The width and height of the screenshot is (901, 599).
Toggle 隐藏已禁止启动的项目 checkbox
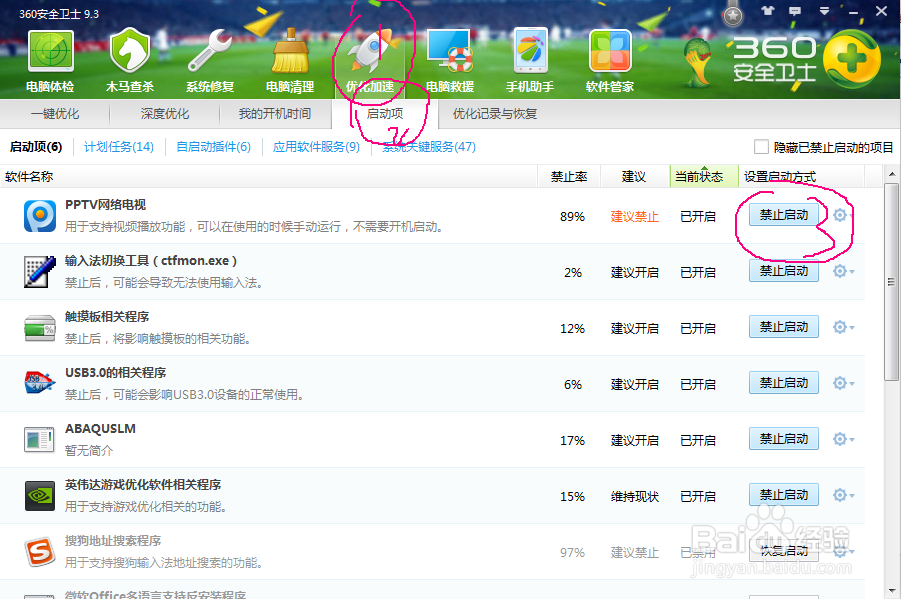click(761, 147)
